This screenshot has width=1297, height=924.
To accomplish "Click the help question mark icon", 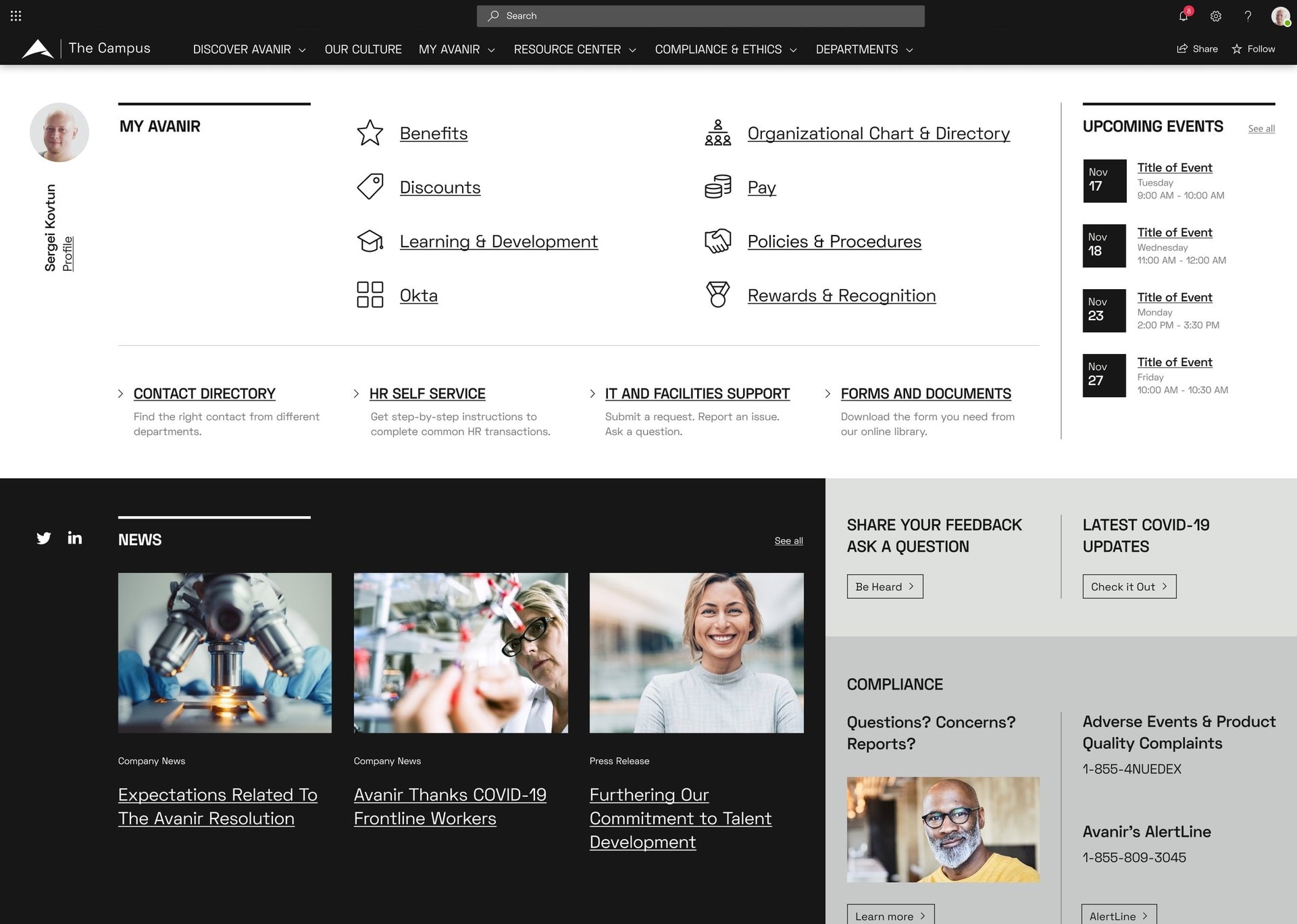I will point(1248,16).
